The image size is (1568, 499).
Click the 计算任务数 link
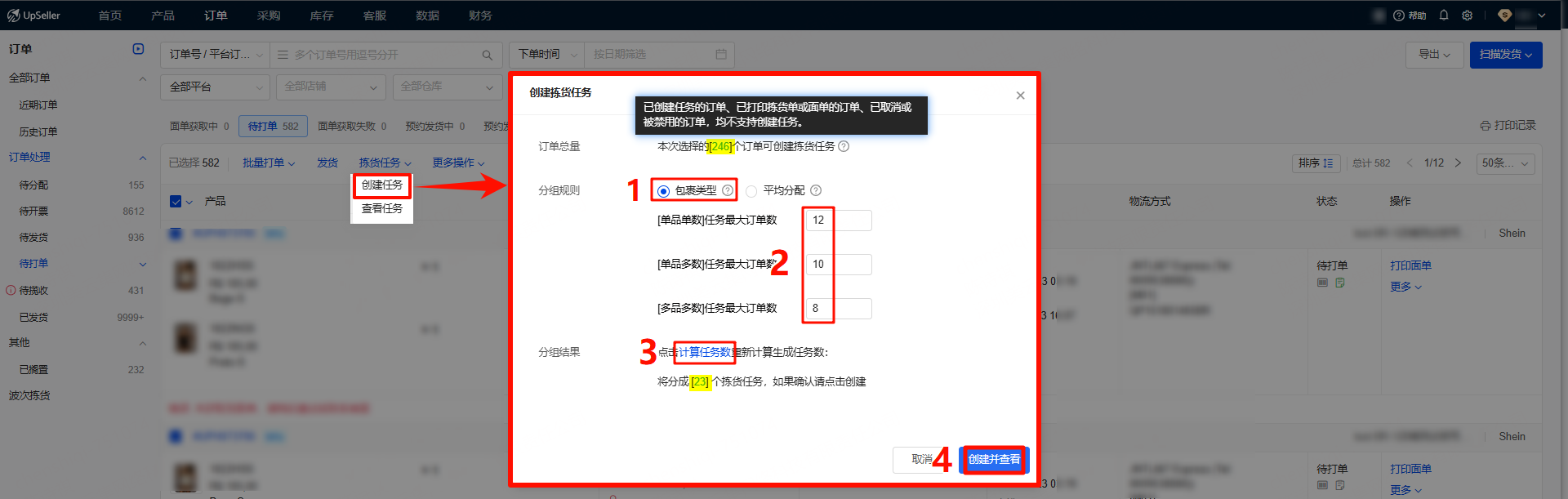click(x=705, y=352)
